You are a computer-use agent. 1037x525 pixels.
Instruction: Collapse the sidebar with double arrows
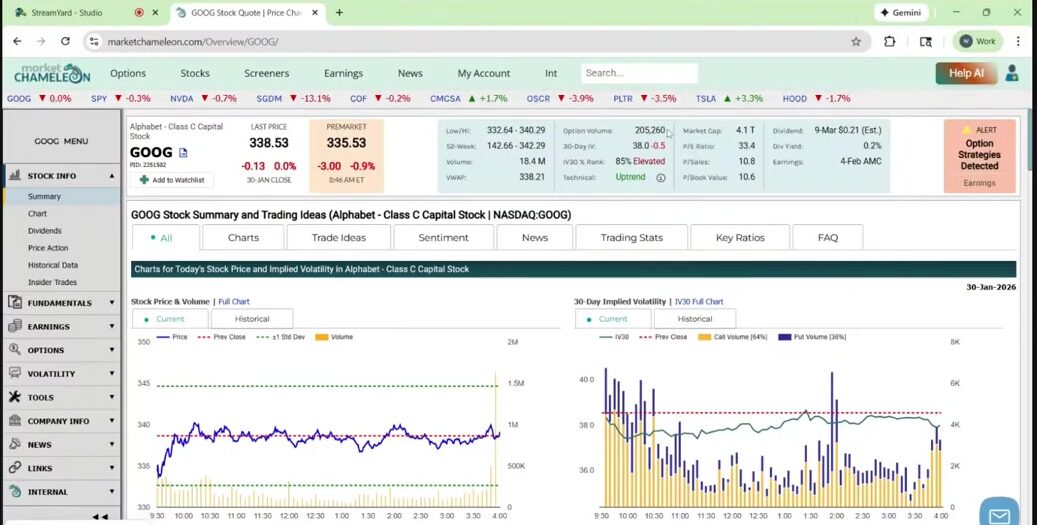pyautogui.click(x=100, y=516)
